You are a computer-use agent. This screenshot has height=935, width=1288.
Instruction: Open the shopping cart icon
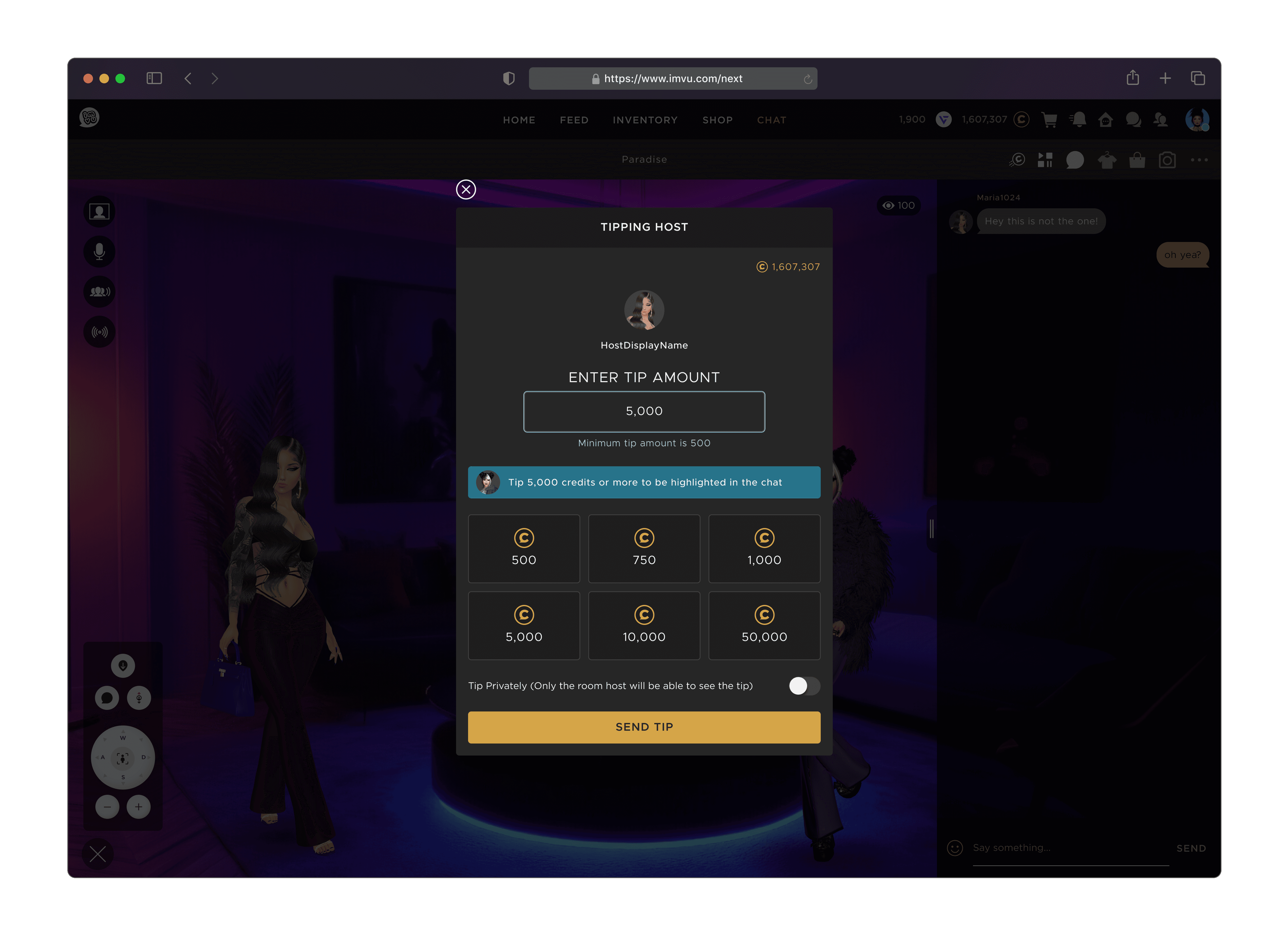pyautogui.click(x=1049, y=120)
